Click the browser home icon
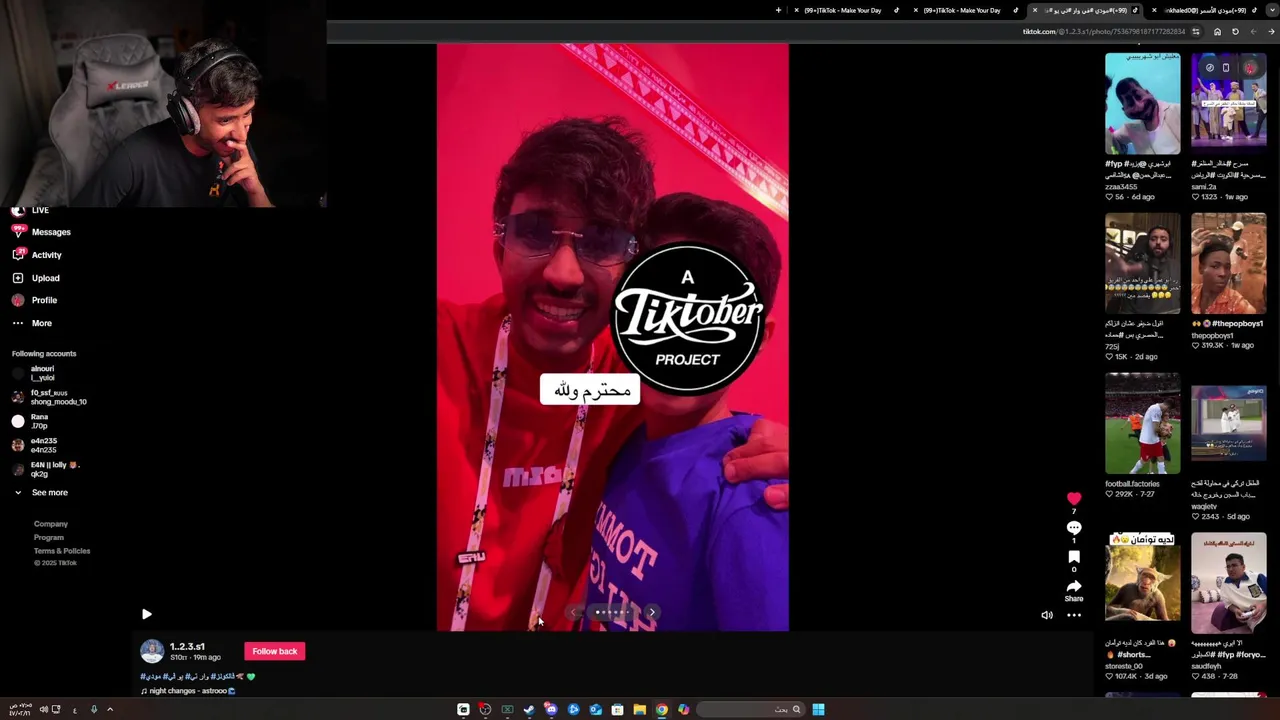The height and width of the screenshot is (720, 1280). pos(1217,32)
